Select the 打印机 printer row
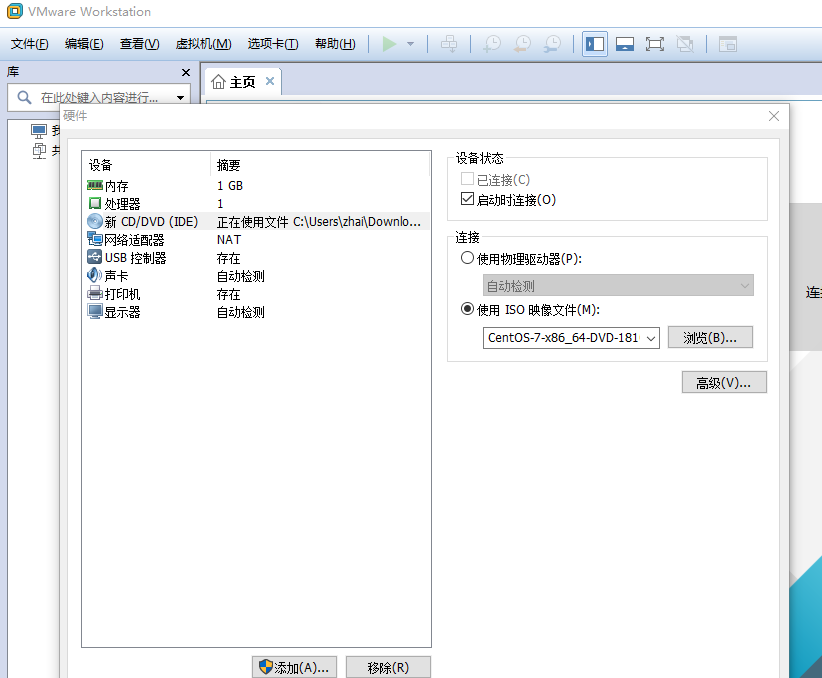 click(256, 294)
